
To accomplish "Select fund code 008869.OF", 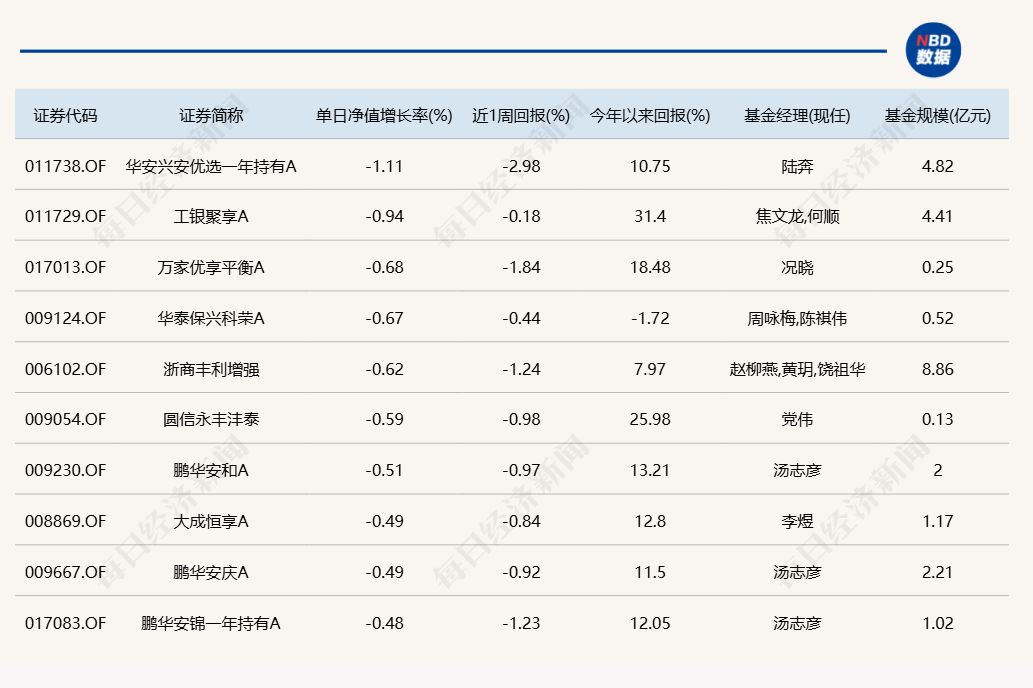I will coord(65,521).
